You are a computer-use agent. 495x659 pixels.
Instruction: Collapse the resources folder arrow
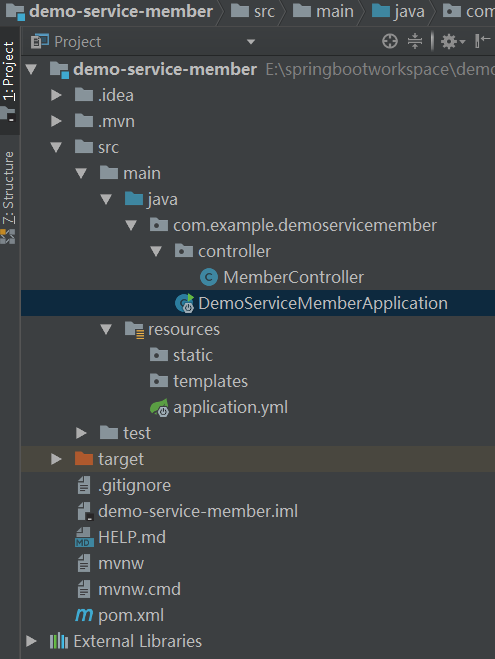coord(106,330)
